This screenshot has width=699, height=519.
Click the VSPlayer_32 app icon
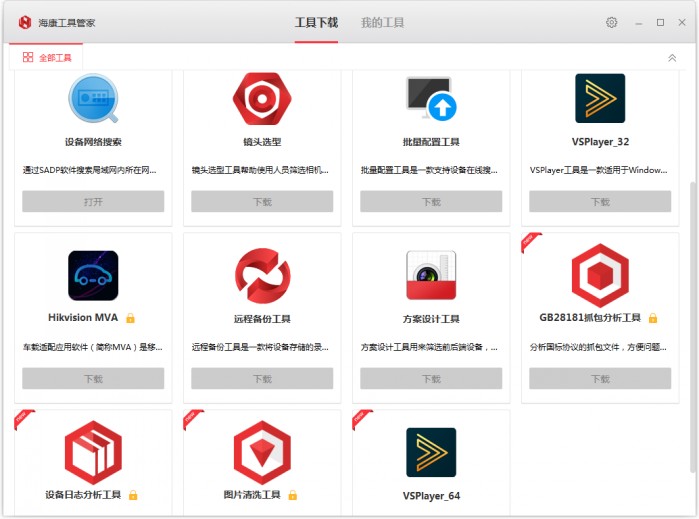click(600, 99)
